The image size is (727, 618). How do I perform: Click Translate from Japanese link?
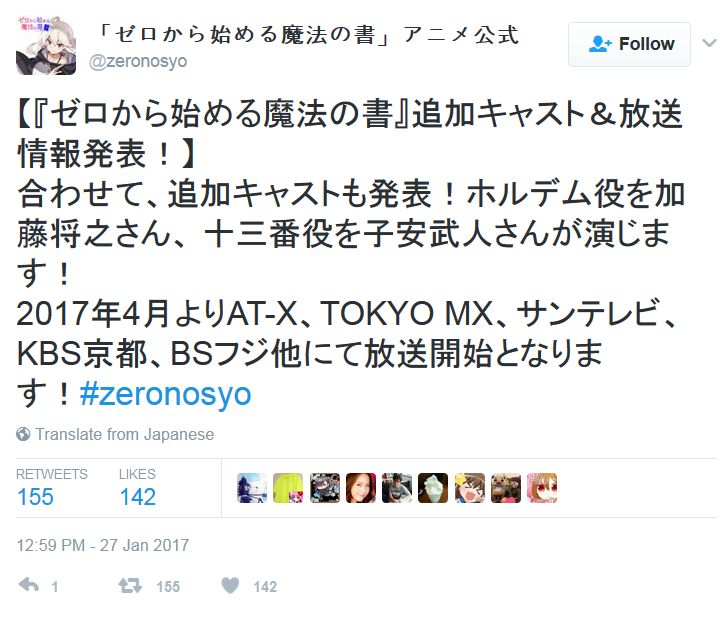(x=125, y=434)
